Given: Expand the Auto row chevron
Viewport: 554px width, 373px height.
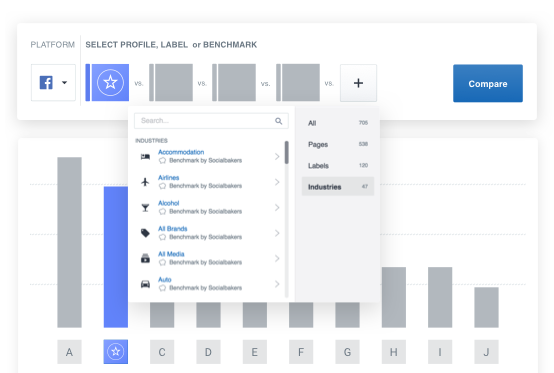Looking at the screenshot, I should coord(277,284).
